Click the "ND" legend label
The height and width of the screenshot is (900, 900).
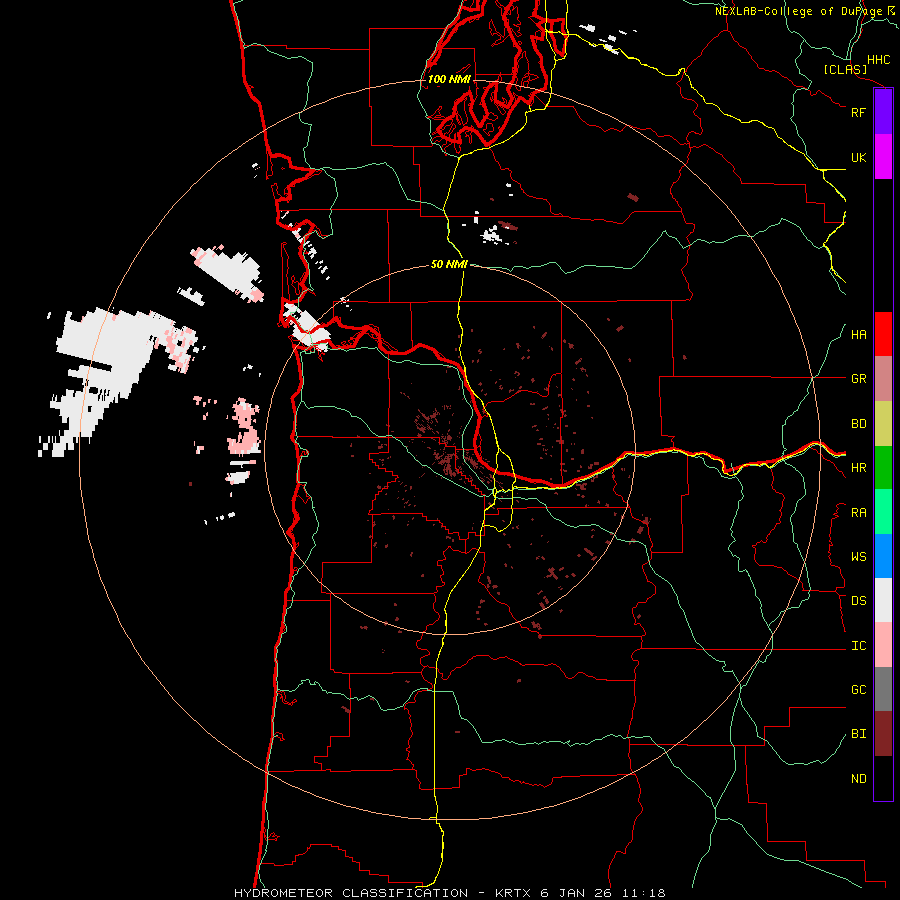pyautogui.click(x=858, y=779)
